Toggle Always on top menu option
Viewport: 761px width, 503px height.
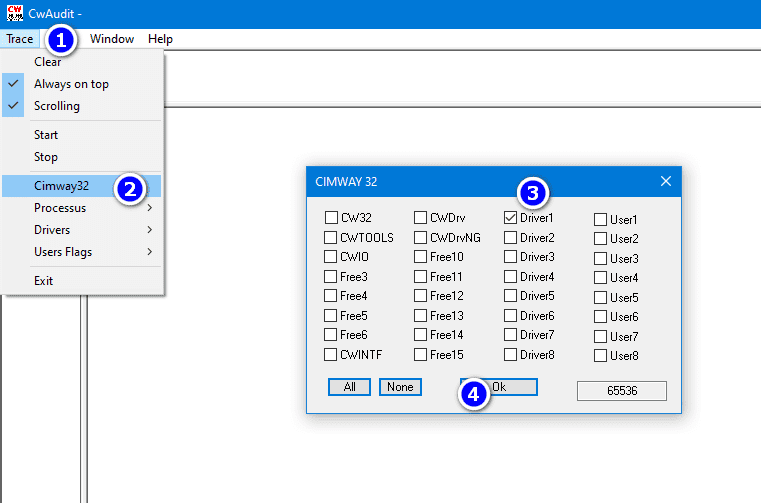click(x=71, y=84)
